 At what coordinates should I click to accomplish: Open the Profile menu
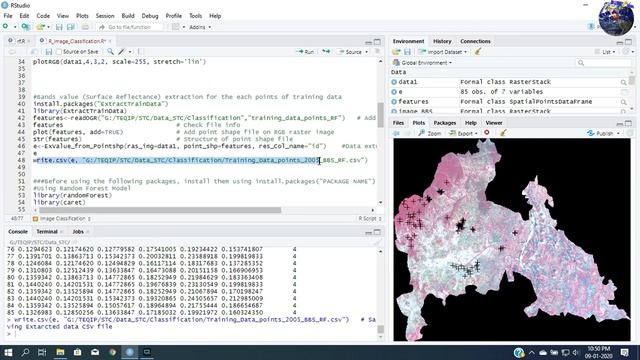point(173,16)
